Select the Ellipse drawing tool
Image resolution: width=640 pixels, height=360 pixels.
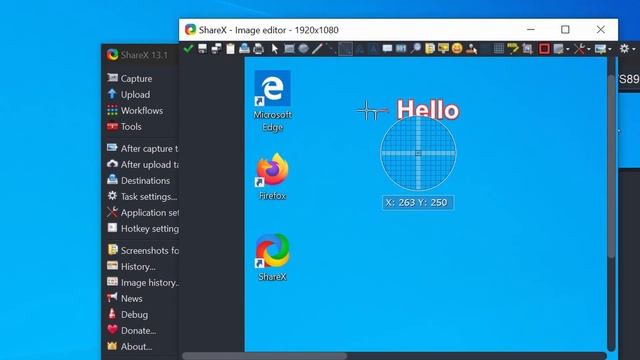coord(303,49)
